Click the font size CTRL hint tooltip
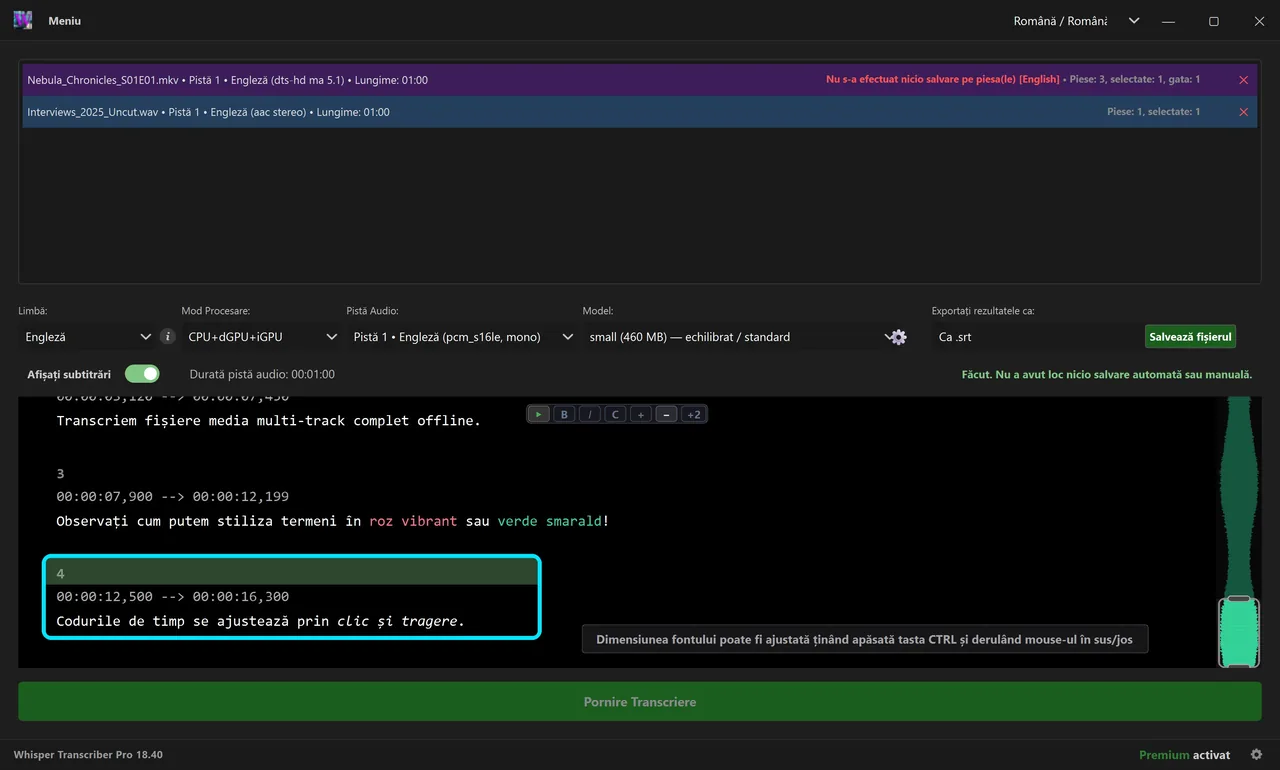This screenshot has height=770, width=1280. point(865,639)
